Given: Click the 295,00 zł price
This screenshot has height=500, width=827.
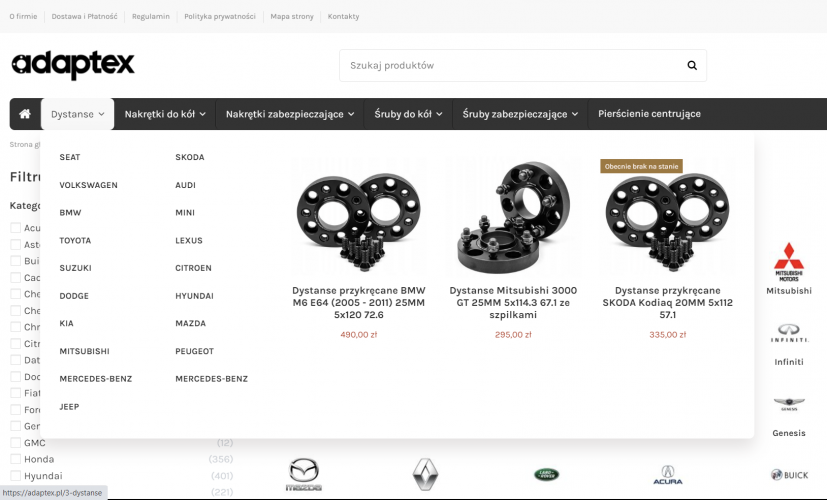Looking at the screenshot, I should [513, 334].
